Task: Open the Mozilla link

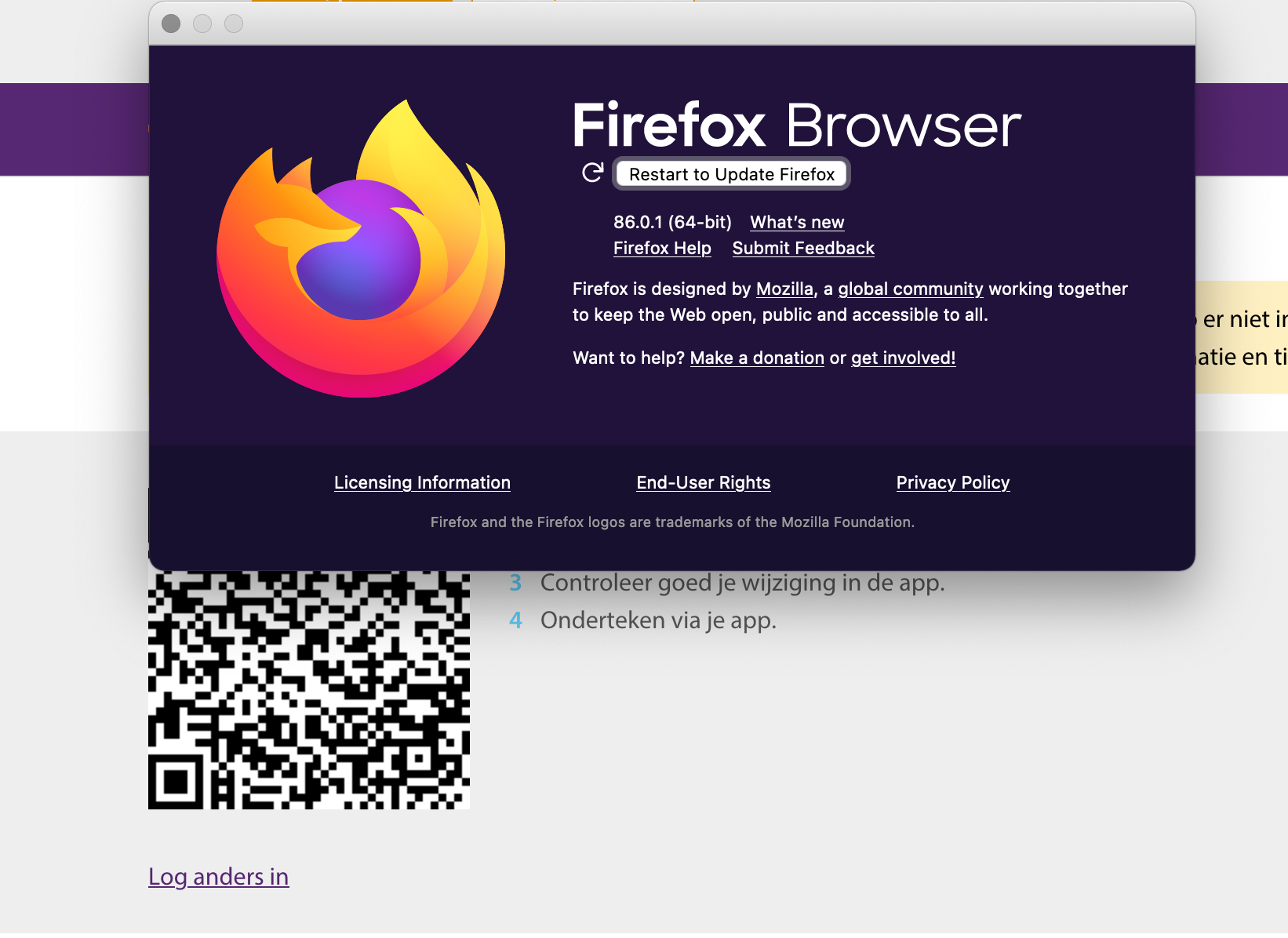Action: [x=783, y=289]
